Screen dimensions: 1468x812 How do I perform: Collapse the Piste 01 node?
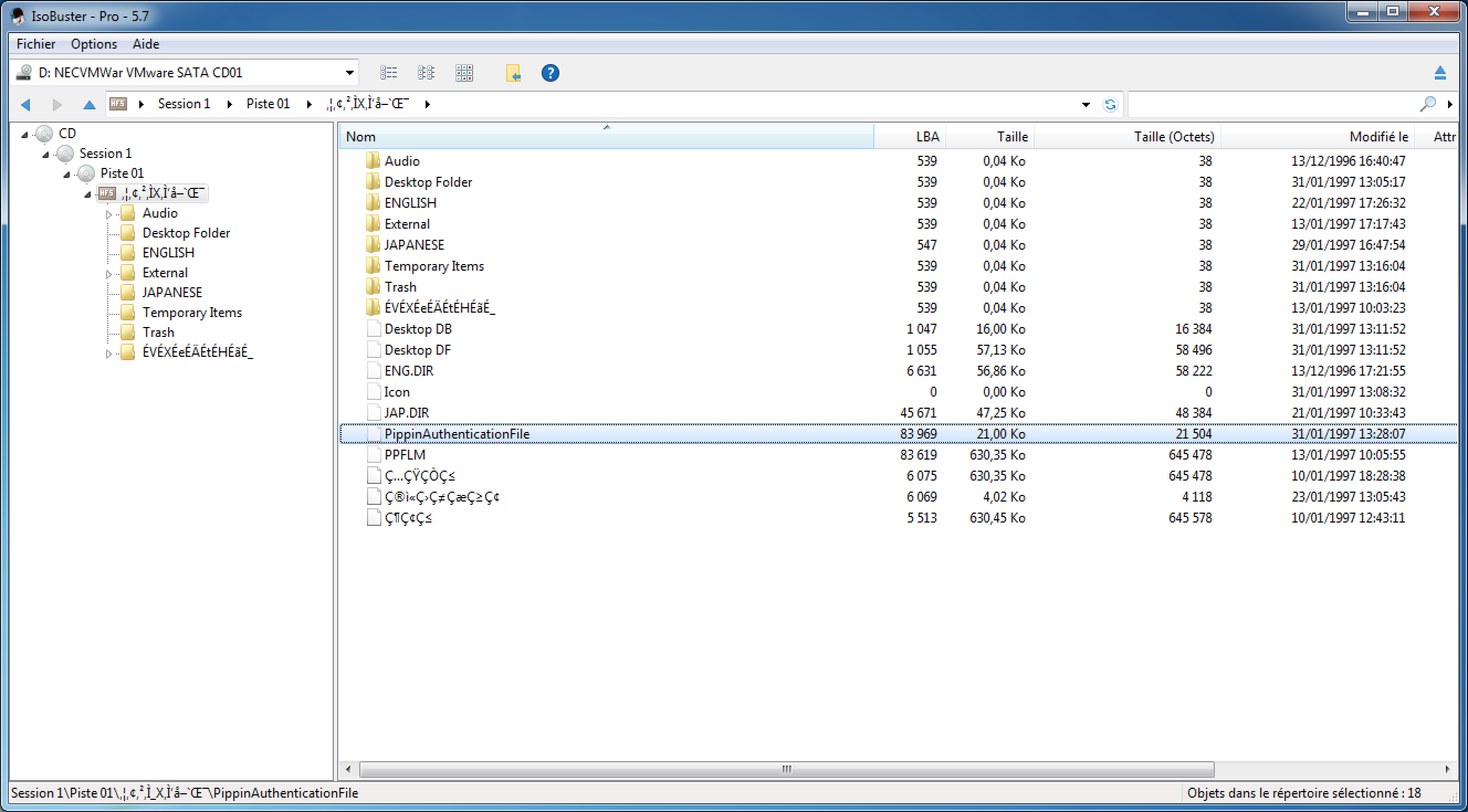tap(67, 175)
